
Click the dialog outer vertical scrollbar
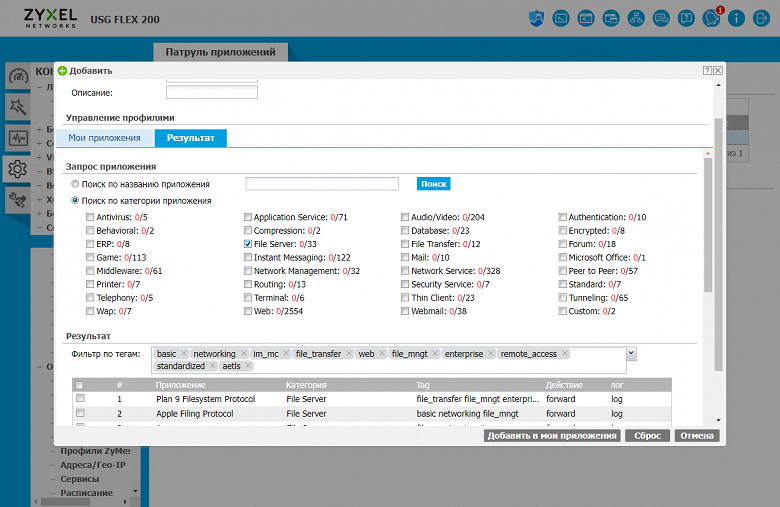point(718,244)
